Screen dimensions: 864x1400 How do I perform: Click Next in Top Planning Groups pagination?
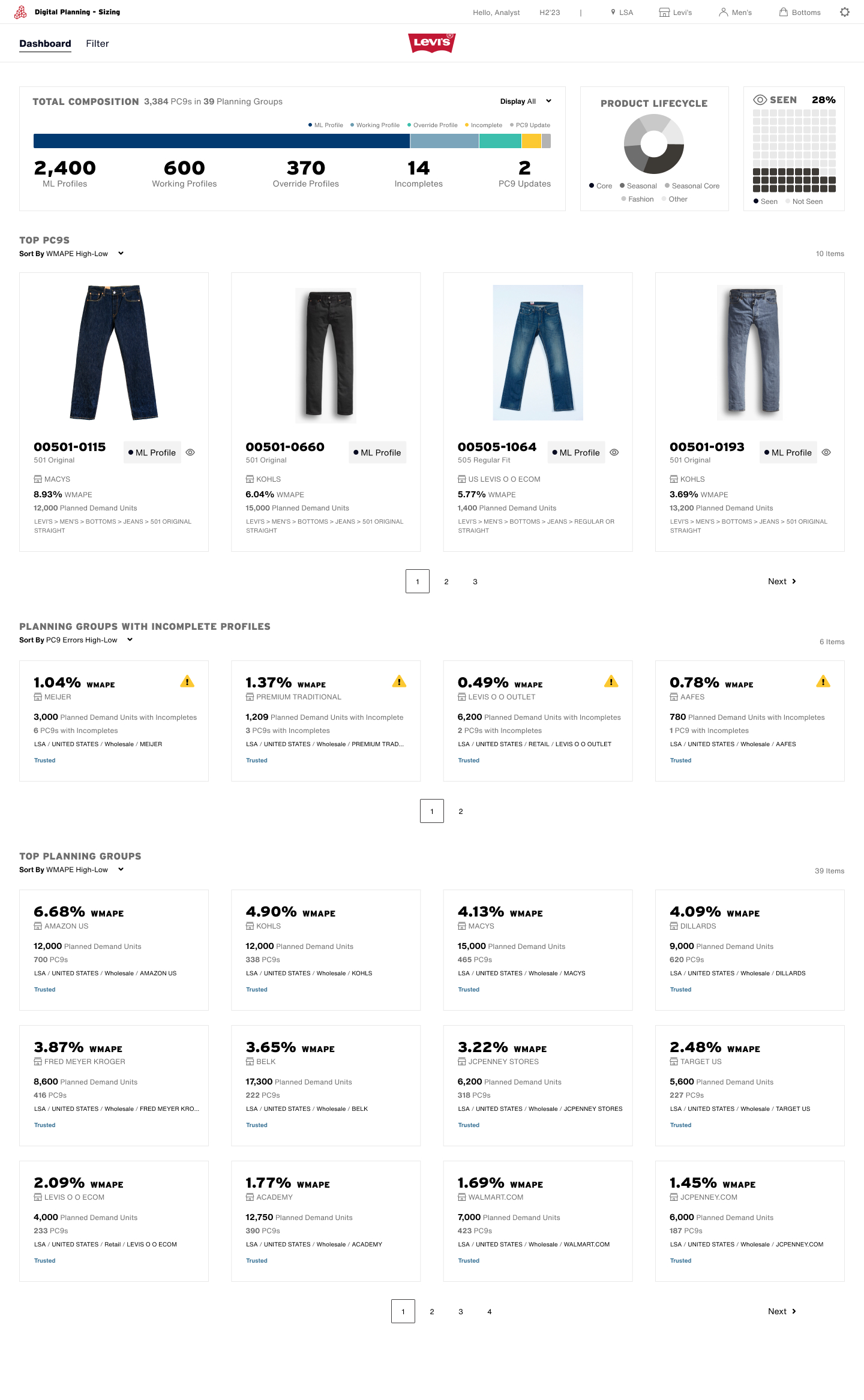782,1311
